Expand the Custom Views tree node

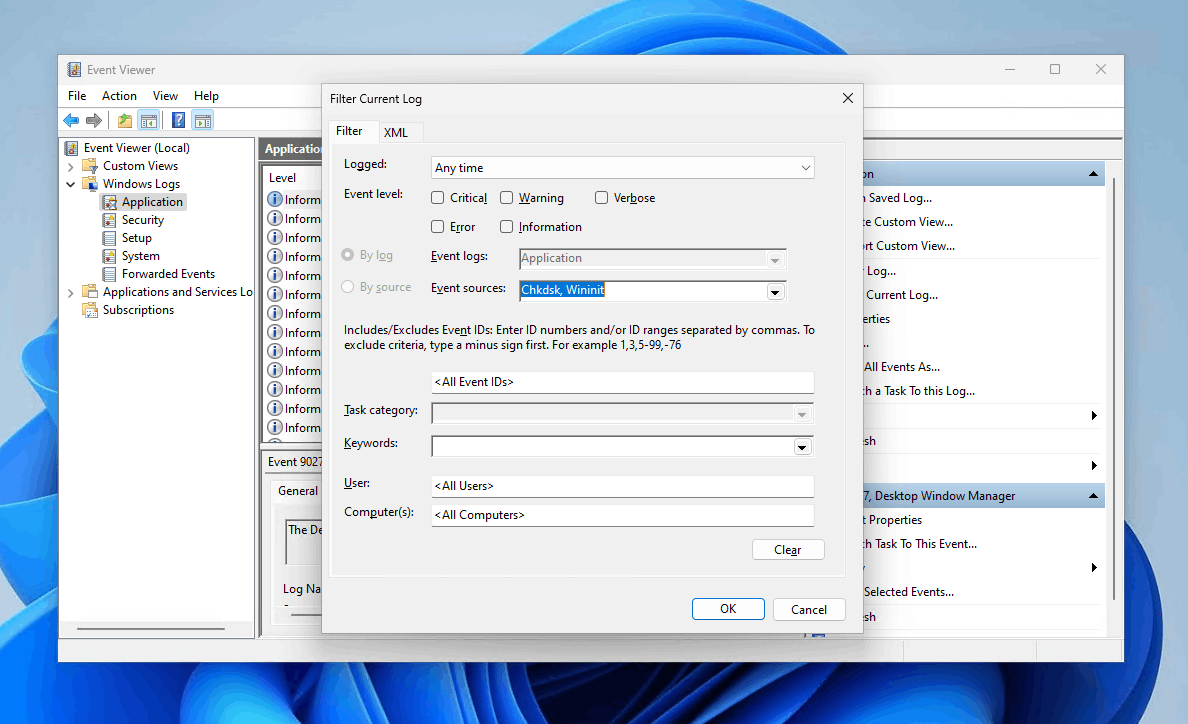click(71, 166)
